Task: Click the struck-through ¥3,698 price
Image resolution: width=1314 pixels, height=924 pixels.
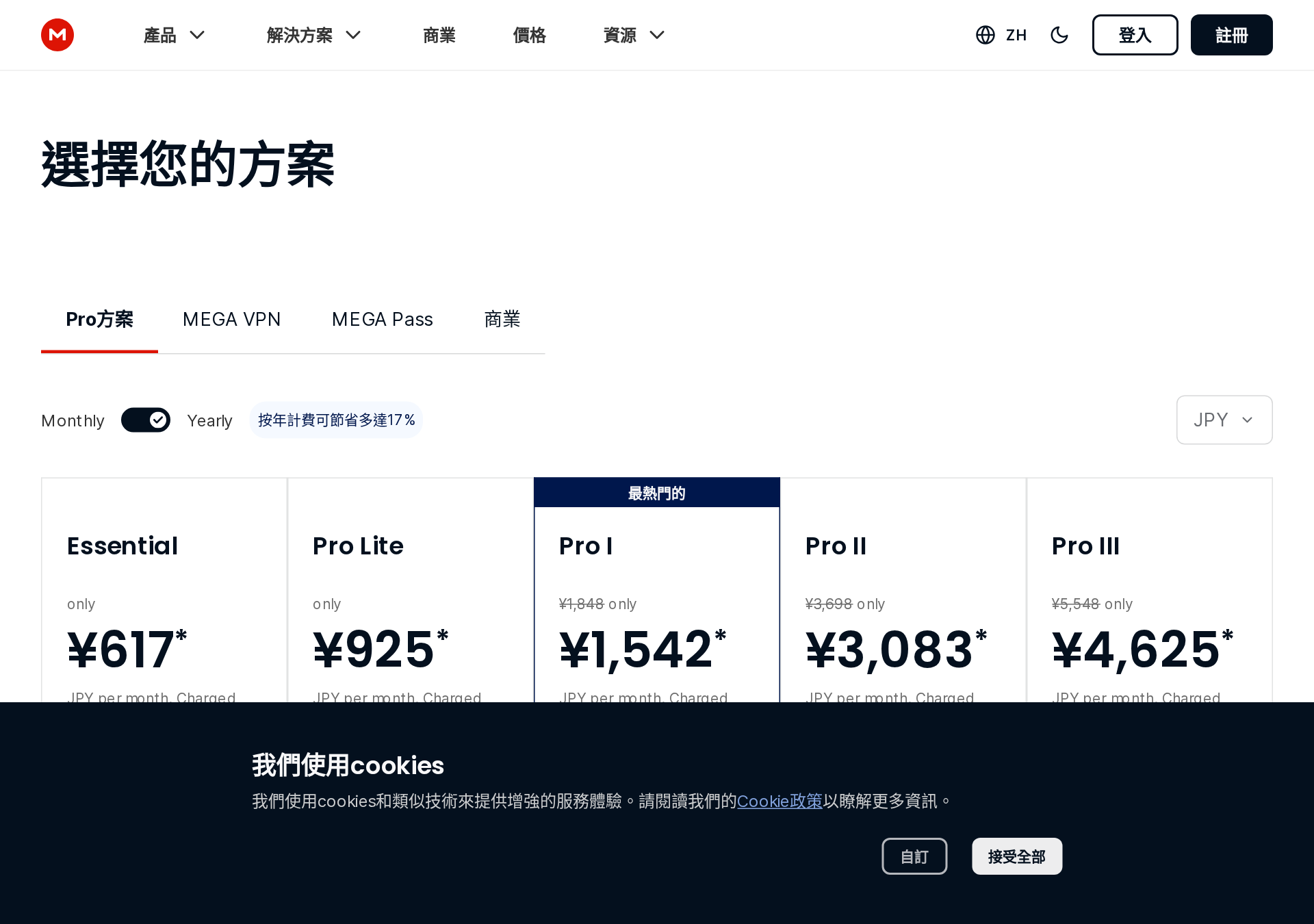Action: 829,604
